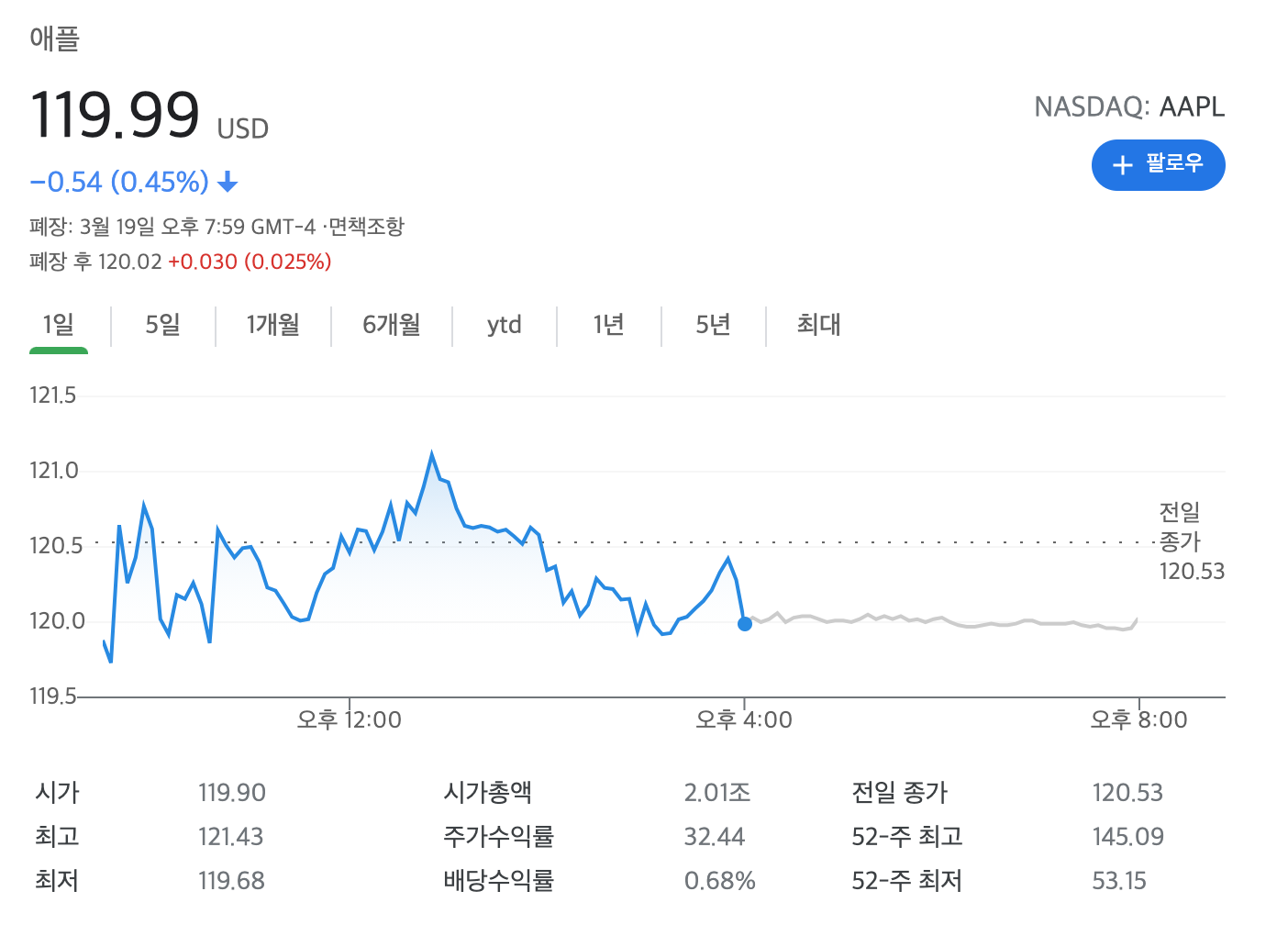Switch to the 5일 chart tab
This screenshot has width=1288, height=947.
point(163,325)
